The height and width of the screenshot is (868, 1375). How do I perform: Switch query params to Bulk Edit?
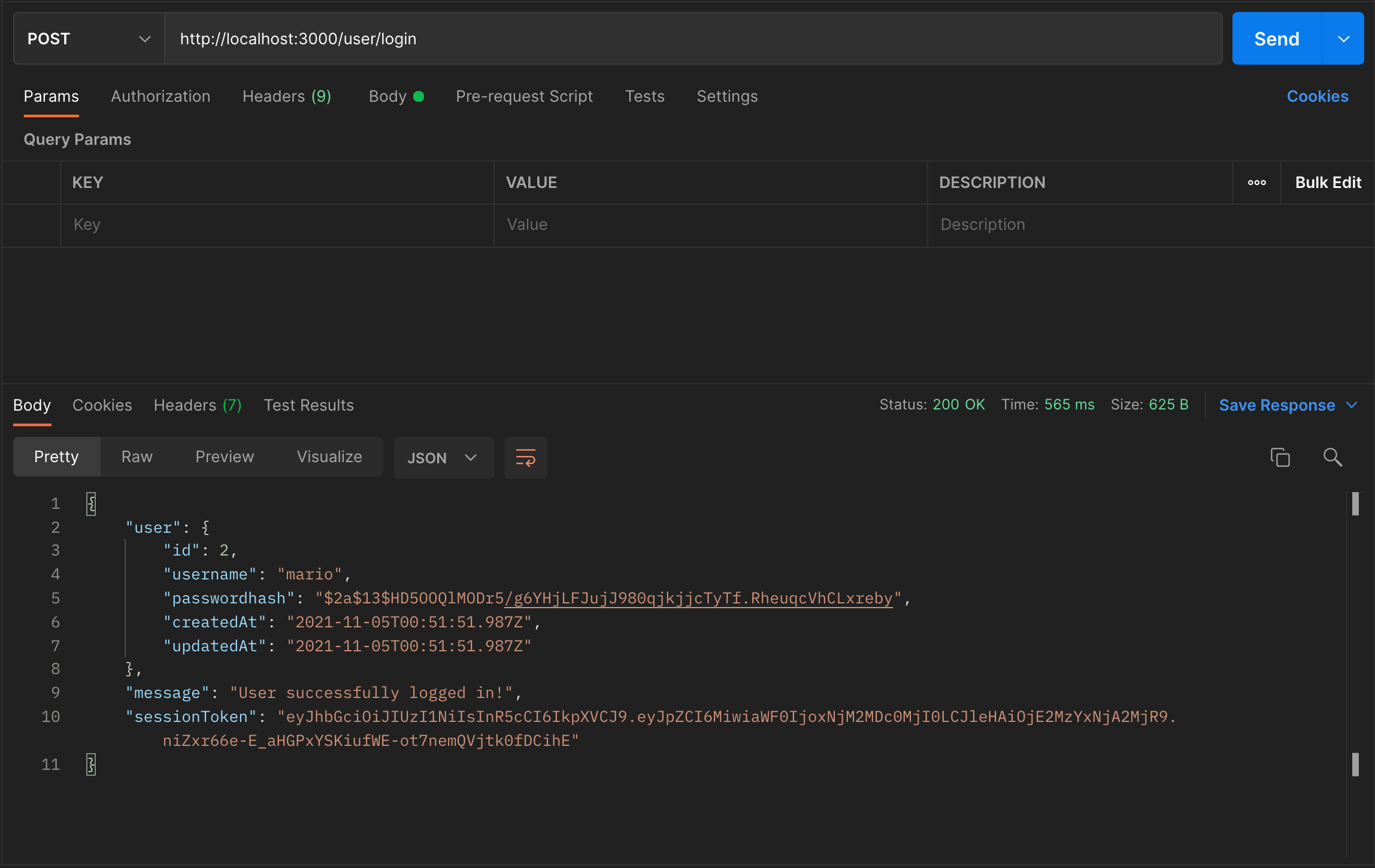click(x=1328, y=183)
